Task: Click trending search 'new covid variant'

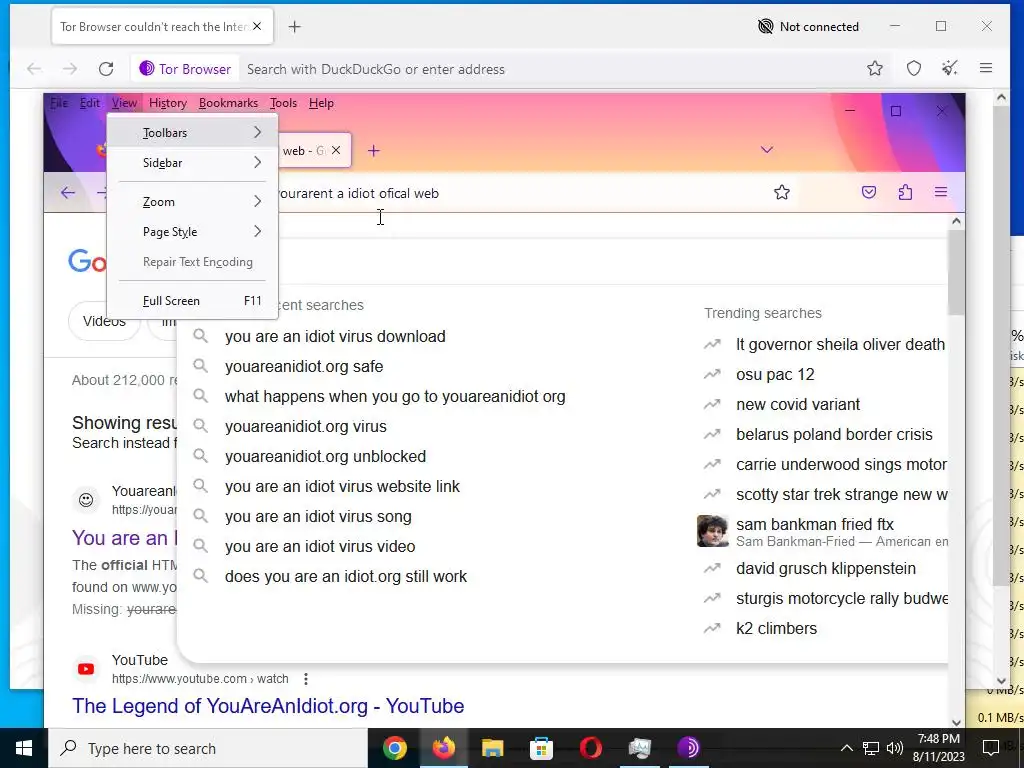Action: point(797,404)
